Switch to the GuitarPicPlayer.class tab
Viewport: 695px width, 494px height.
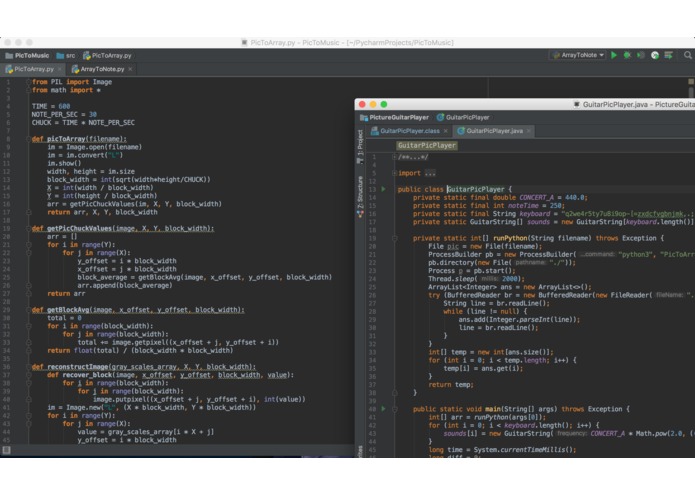[x=410, y=131]
